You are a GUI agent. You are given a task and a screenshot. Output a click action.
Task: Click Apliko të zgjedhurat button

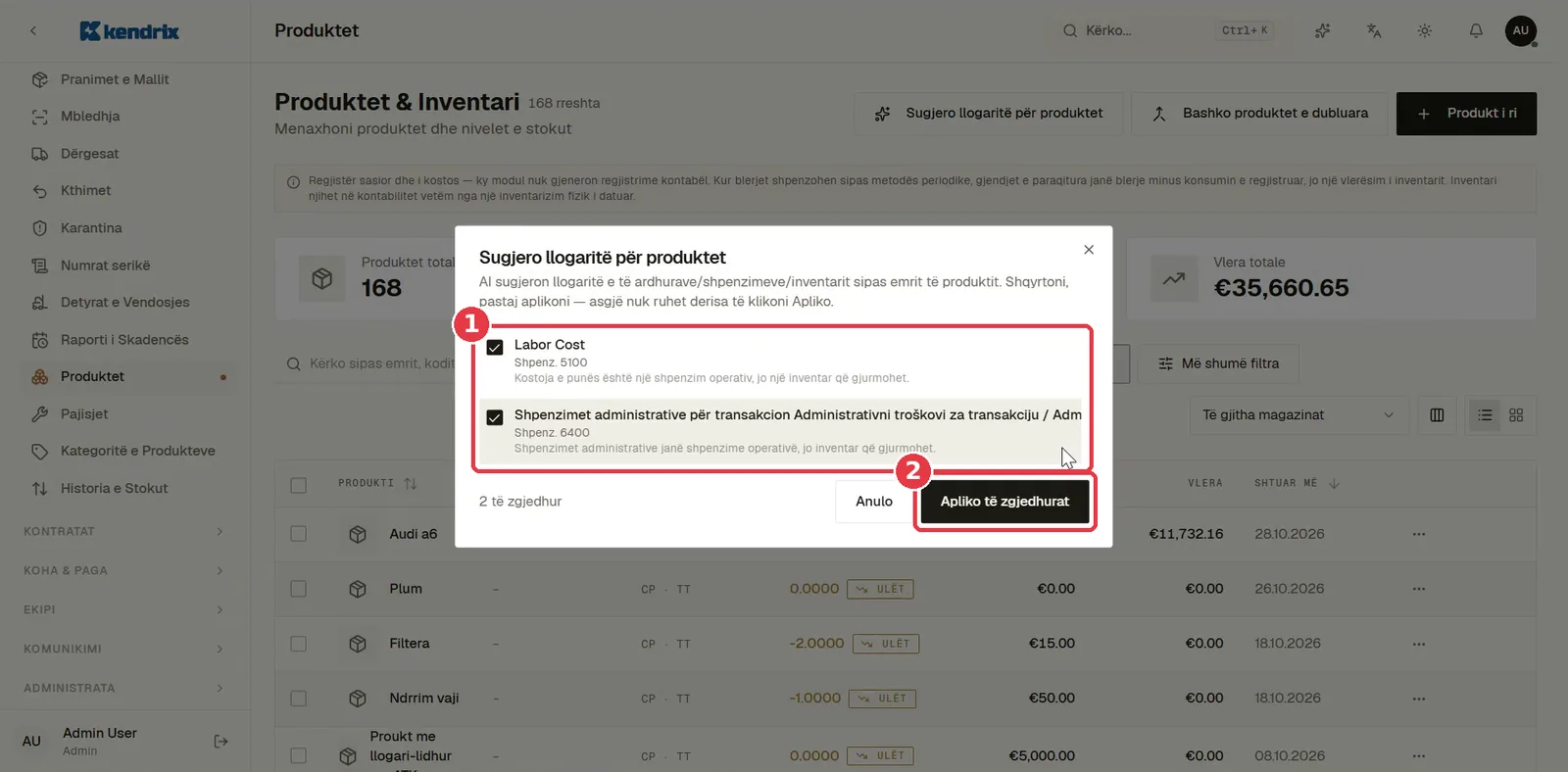[1004, 502]
